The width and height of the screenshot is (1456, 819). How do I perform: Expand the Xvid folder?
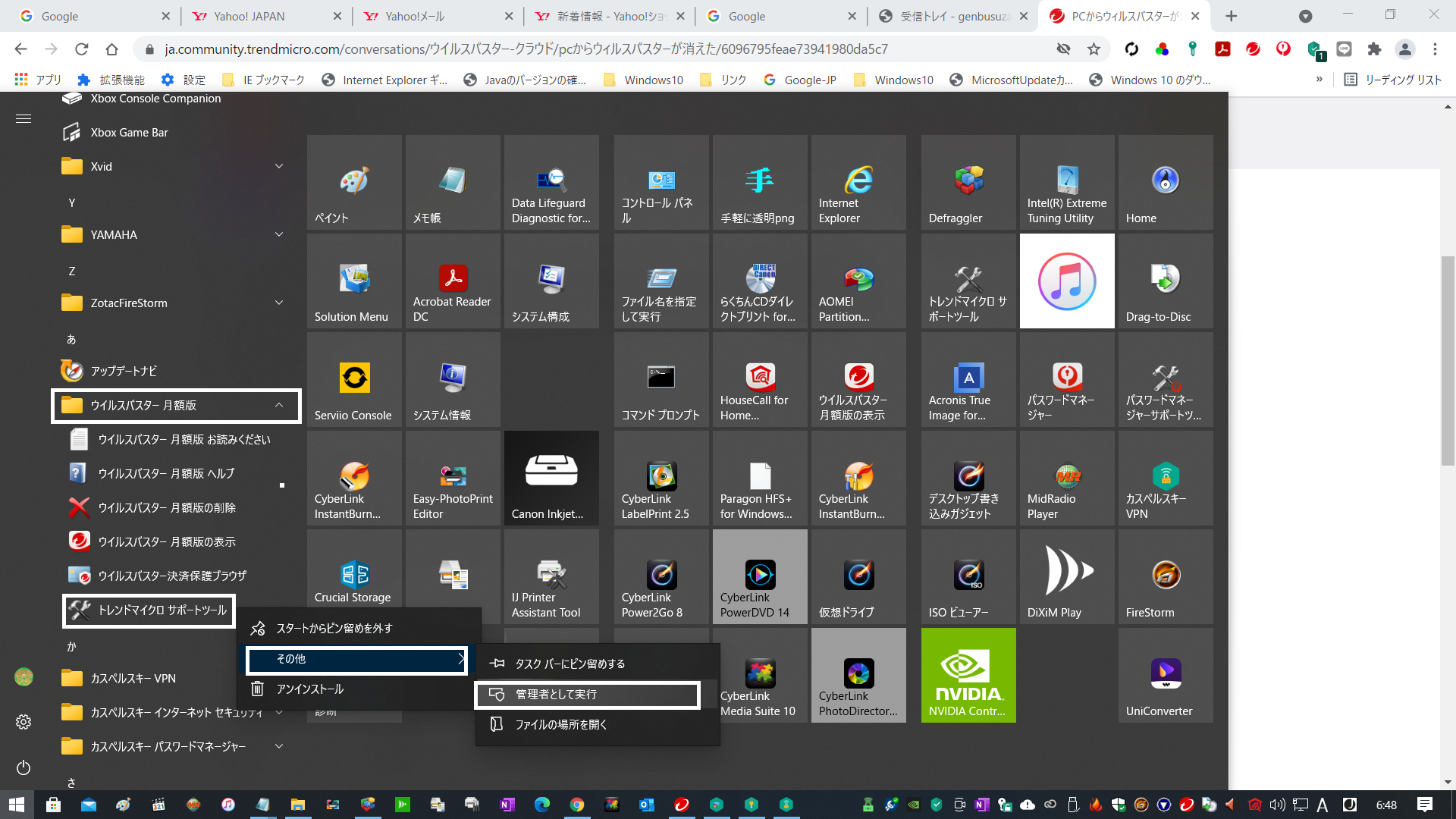(x=279, y=167)
